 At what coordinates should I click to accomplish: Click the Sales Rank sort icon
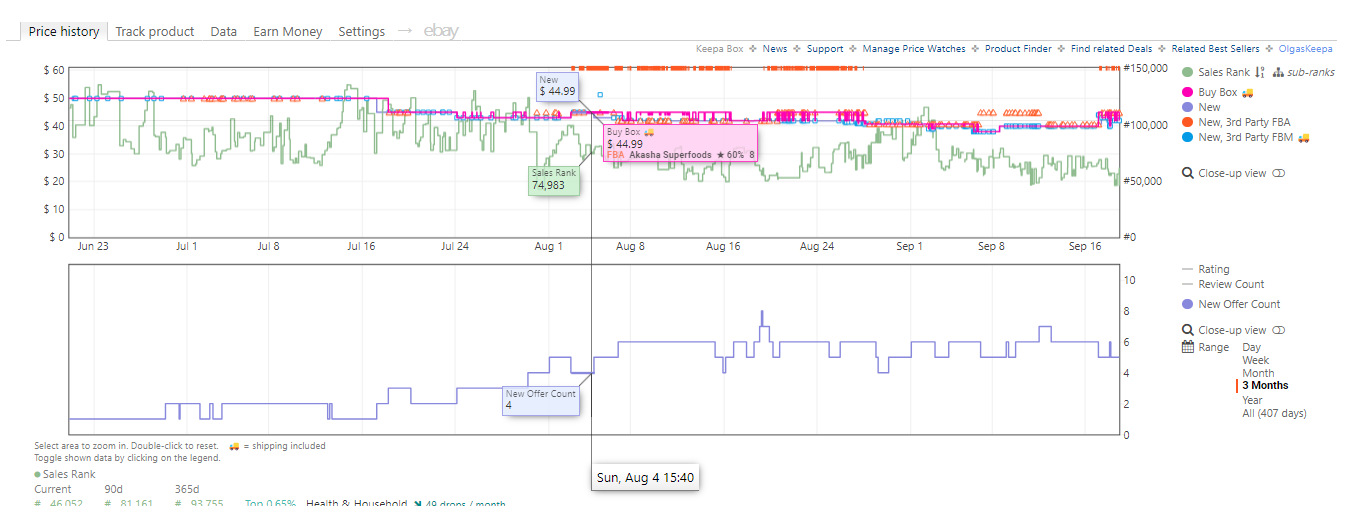click(x=1259, y=72)
